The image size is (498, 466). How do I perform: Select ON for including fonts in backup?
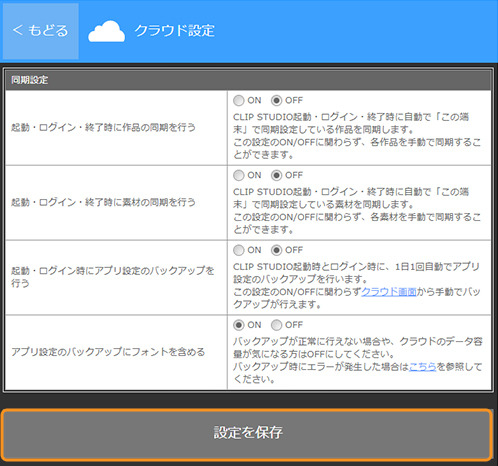coord(239,325)
